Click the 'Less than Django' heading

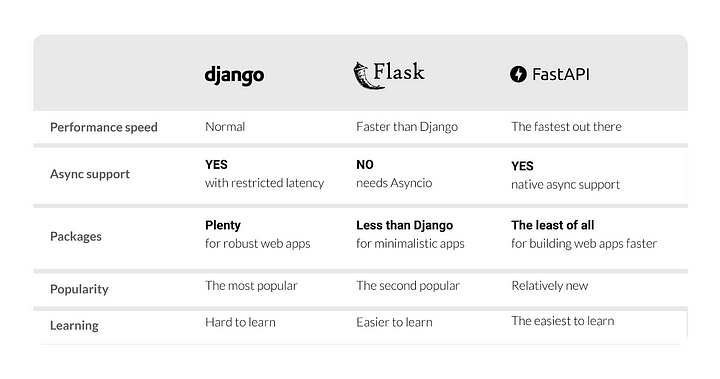pyautogui.click(x=405, y=225)
